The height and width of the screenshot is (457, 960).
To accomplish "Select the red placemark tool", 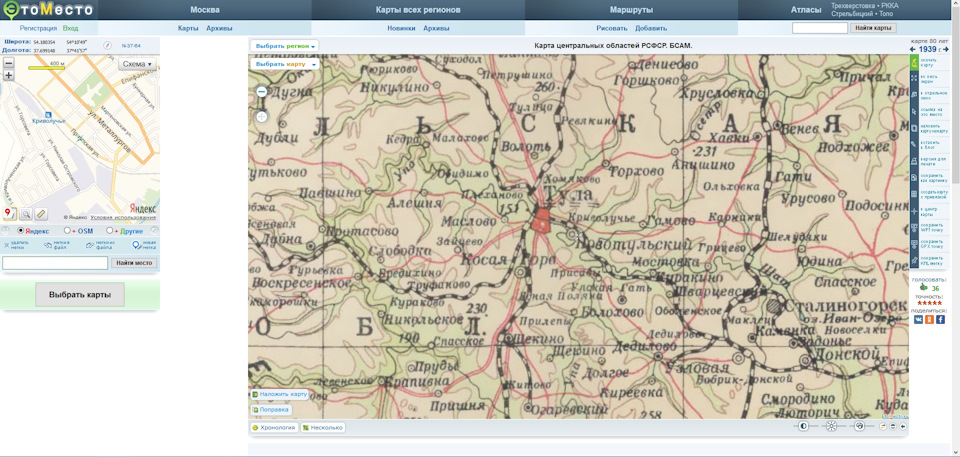I will point(10,214).
